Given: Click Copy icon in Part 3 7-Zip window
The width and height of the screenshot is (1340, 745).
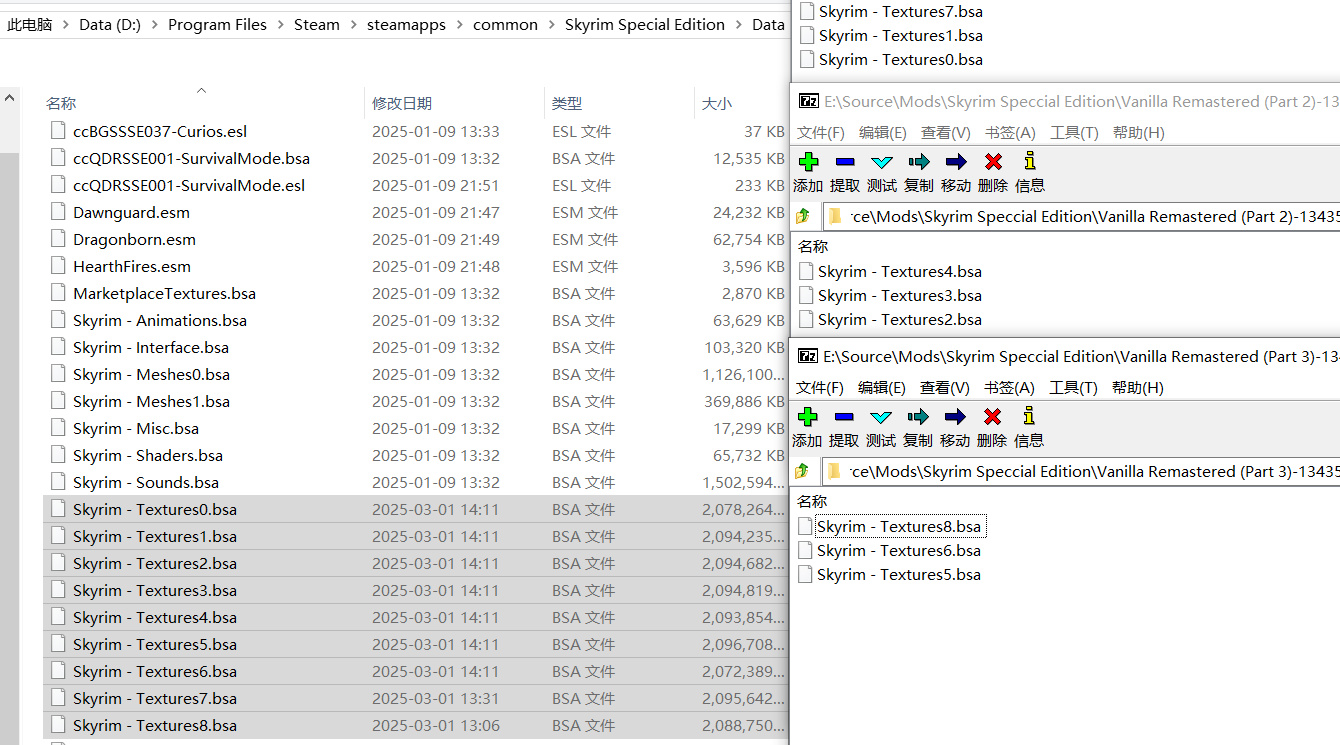Looking at the screenshot, I should tap(917, 417).
